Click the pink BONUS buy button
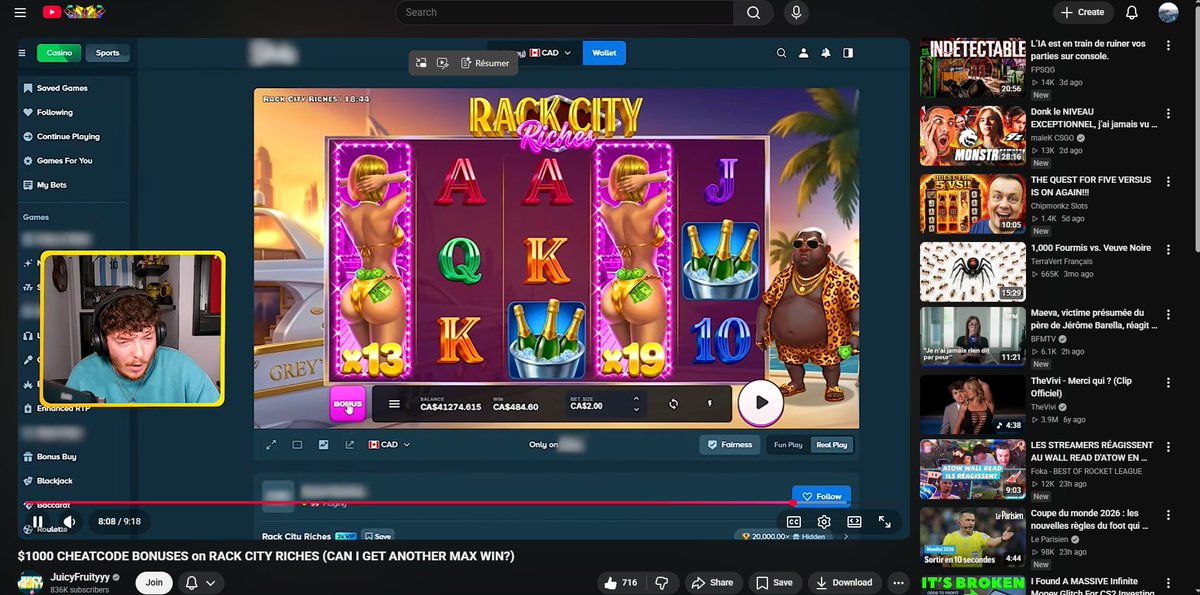This screenshot has width=1200, height=595. click(348, 404)
